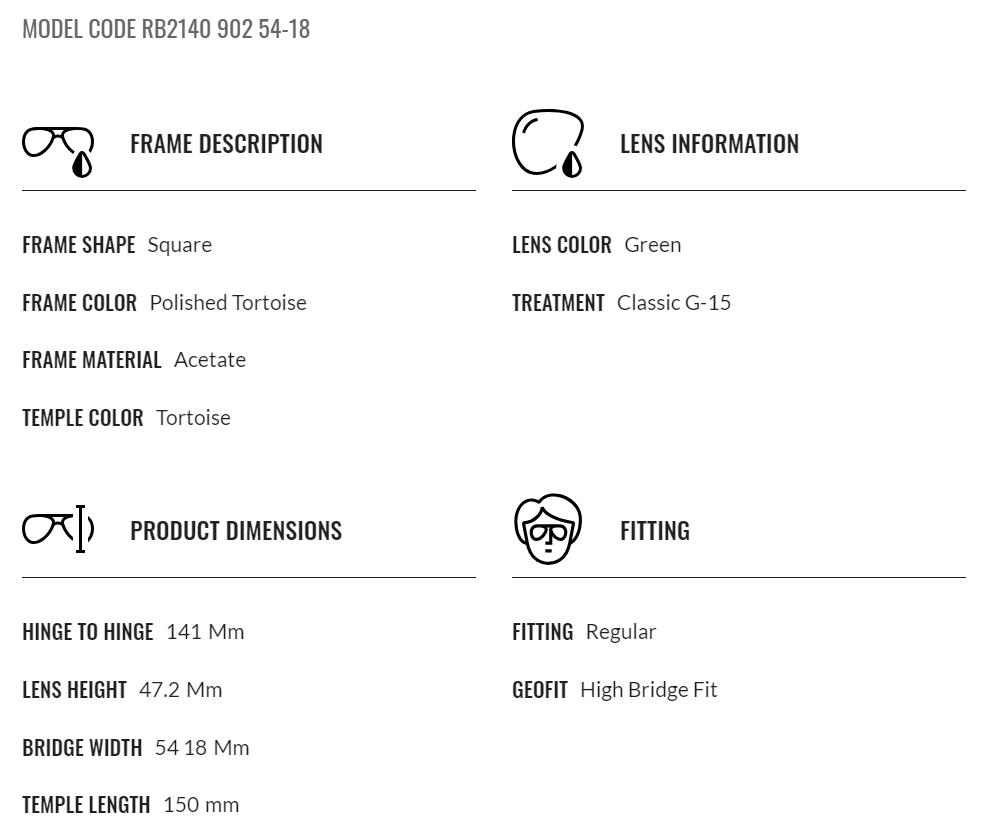994x835 pixels.
Task: Click the Lens Color Green value
Action: coord(653,245)
